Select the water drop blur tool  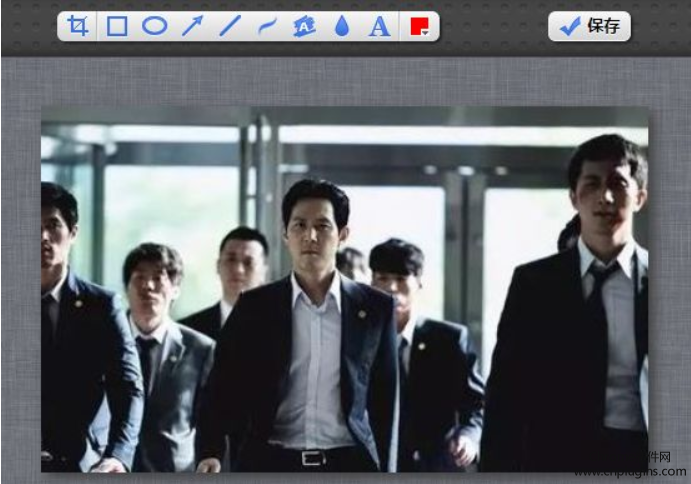(x=342, y=26)
